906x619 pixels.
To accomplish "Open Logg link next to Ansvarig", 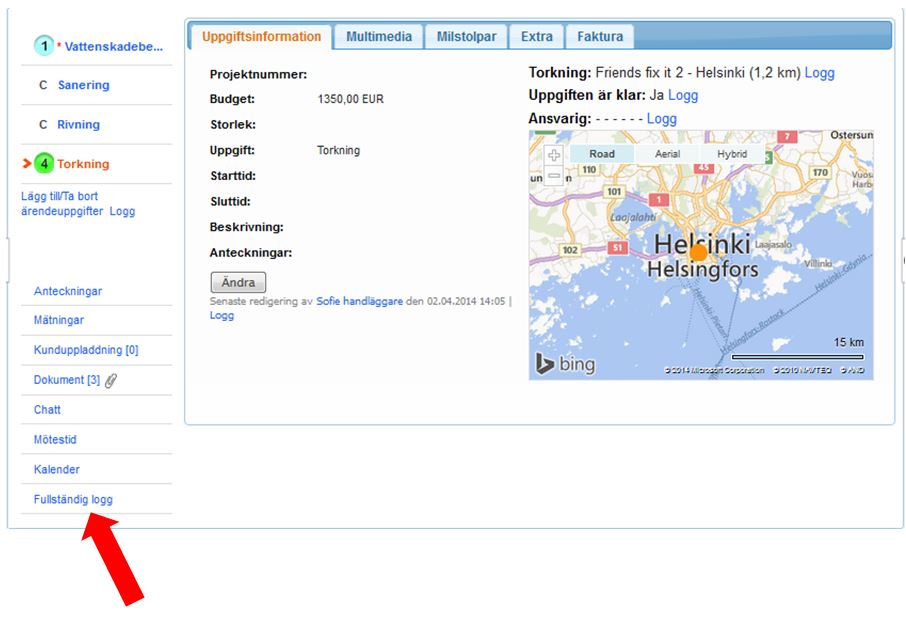I will click(x=661, y=119).
